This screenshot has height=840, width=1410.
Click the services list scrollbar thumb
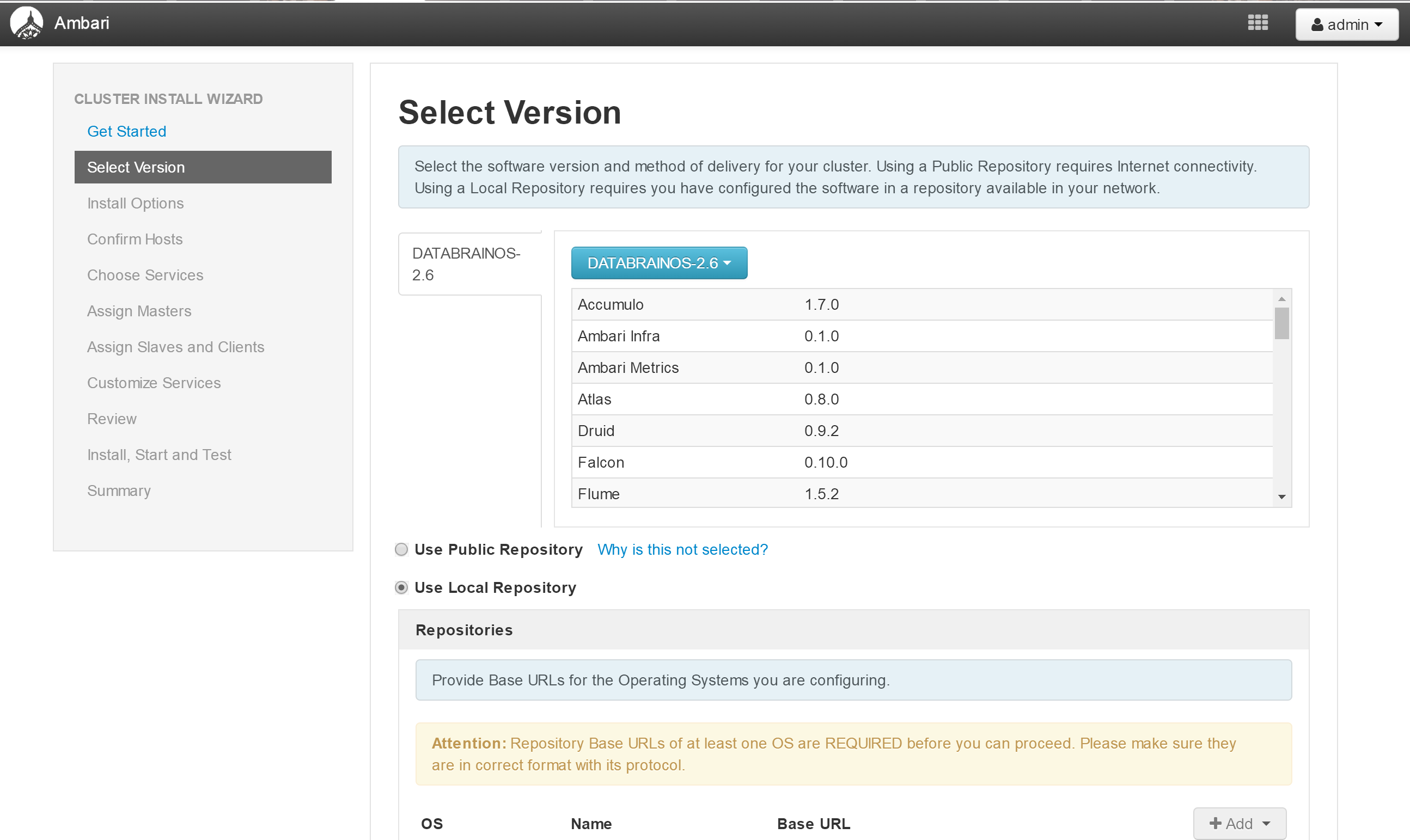1282,323
